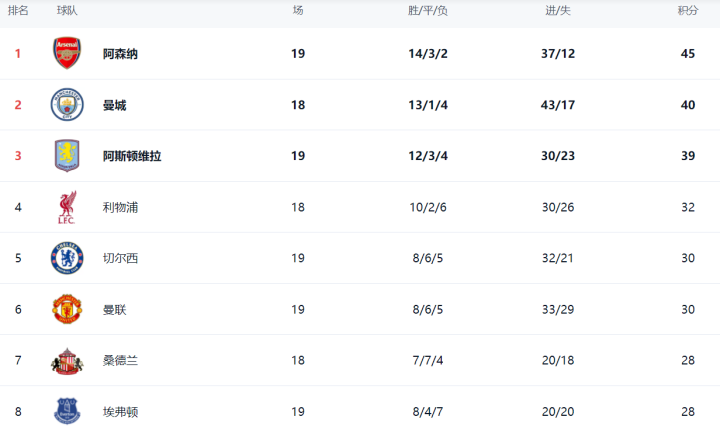Click the Manchester United club crest

(x=67, y=309)
